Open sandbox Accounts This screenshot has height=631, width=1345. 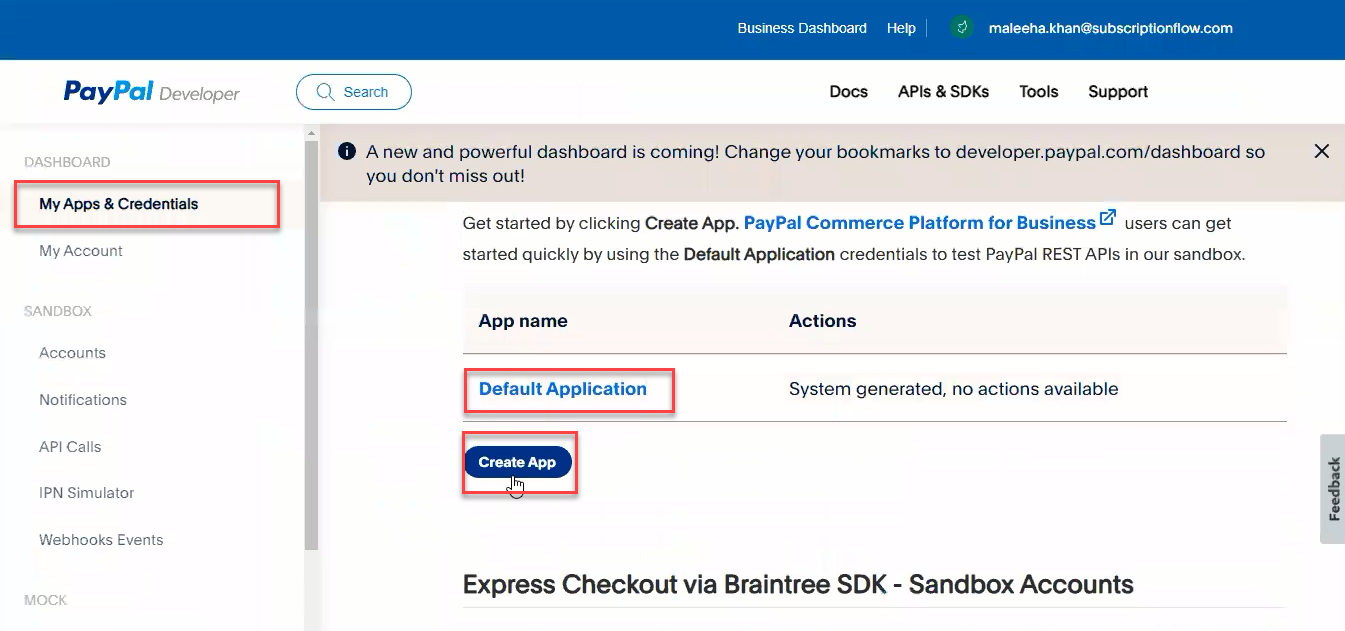pos(72,353)
